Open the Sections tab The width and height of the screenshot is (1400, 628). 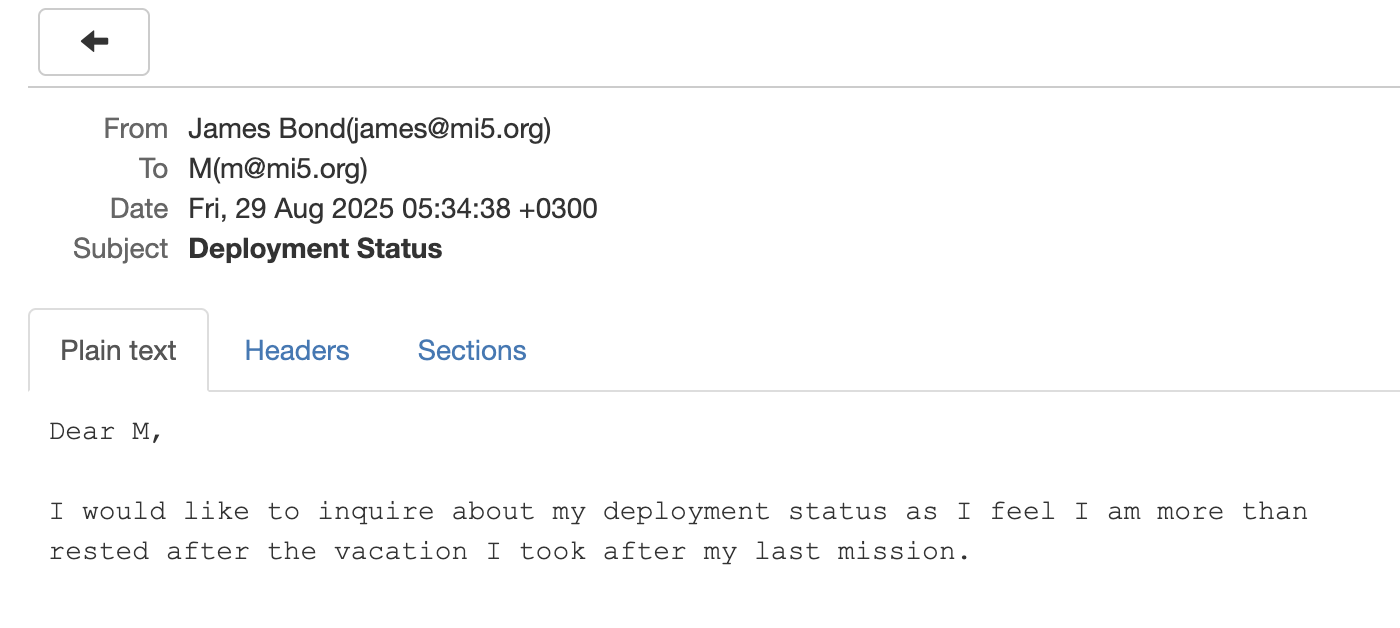coord(471,350)
